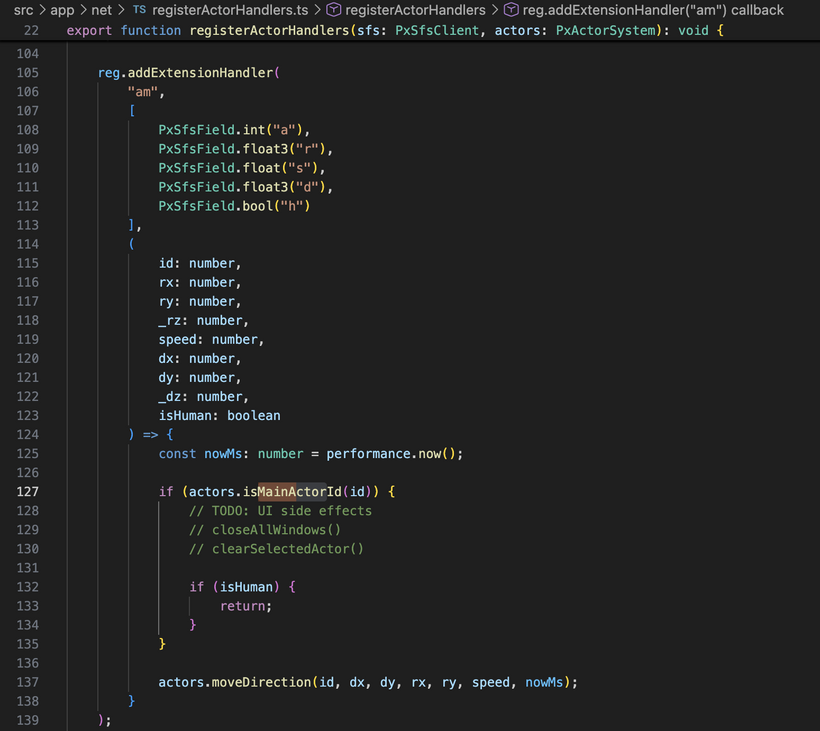Click the moveDirection method call
The image size is (820, 731).
(x=262, y=682)
